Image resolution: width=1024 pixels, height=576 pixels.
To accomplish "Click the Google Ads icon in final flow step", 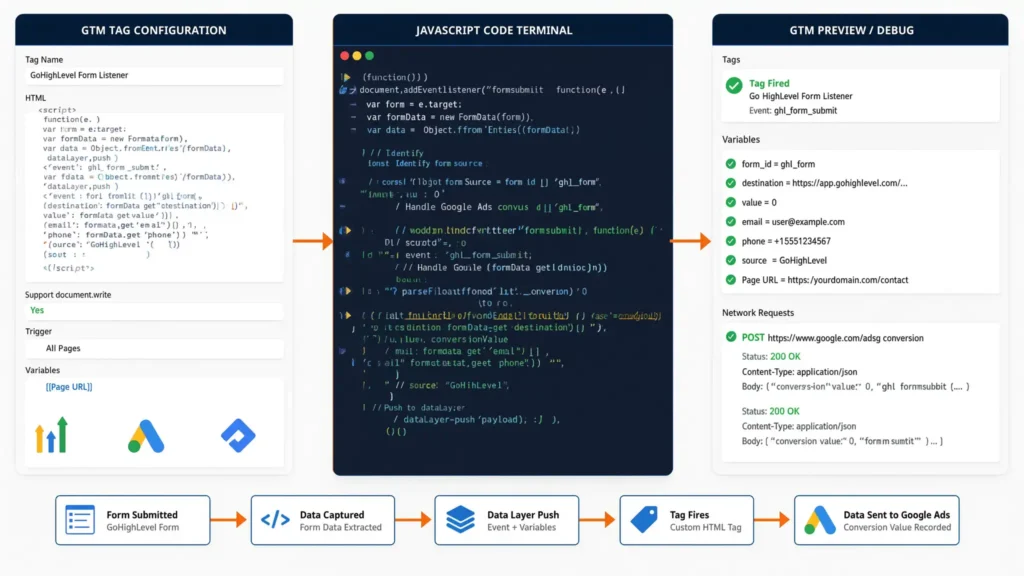I will 820,520.
